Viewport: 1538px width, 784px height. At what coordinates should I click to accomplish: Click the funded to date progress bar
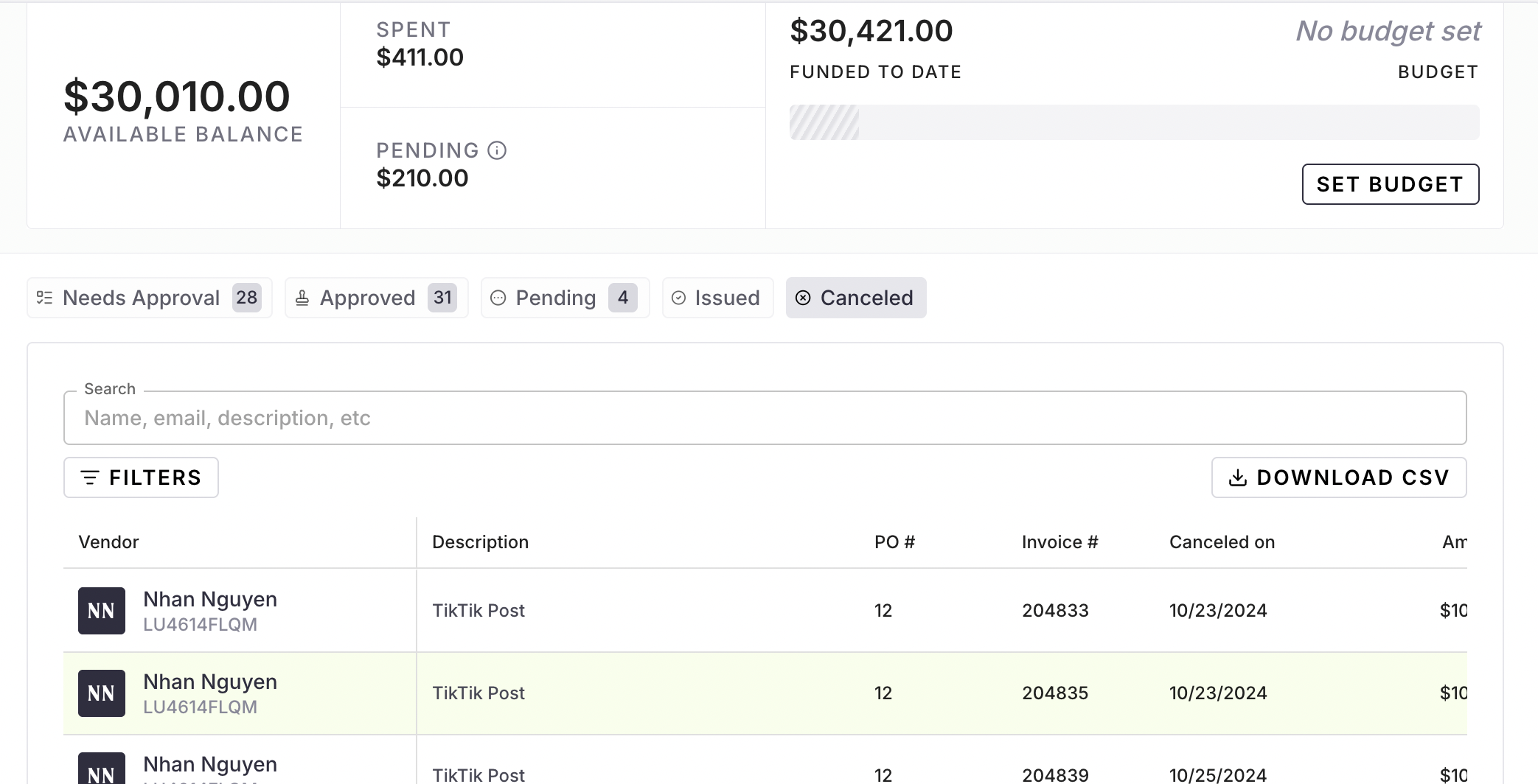click(x=1133, y=122)
